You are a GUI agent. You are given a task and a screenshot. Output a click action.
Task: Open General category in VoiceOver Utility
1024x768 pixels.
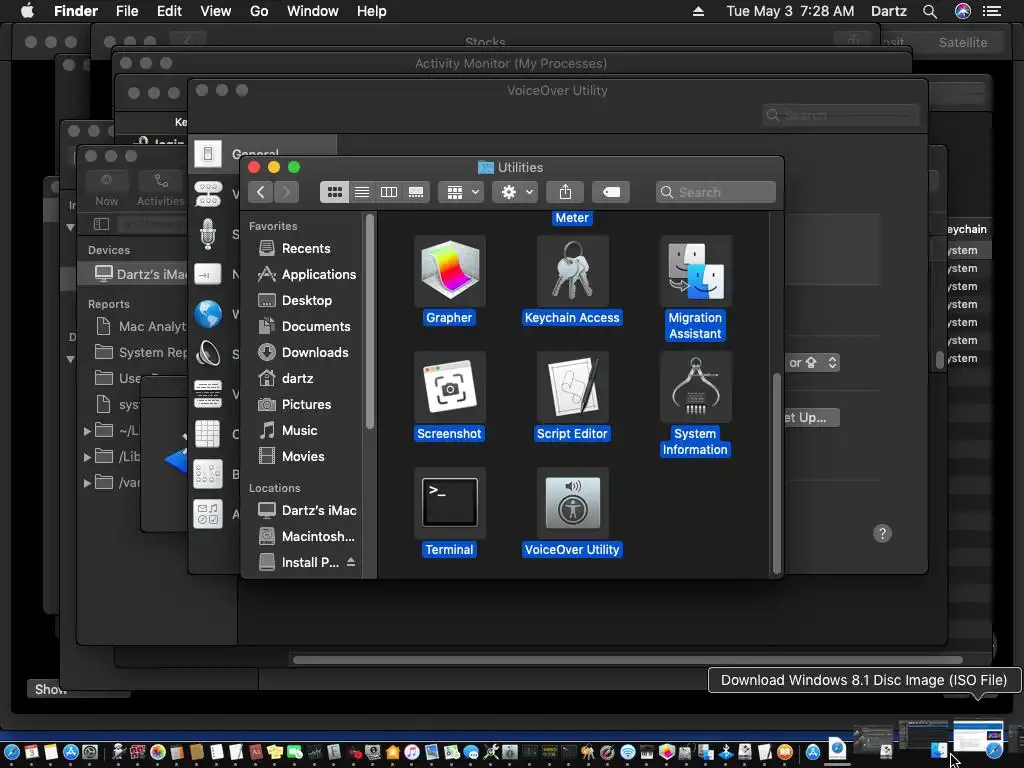tap(208, 154)
